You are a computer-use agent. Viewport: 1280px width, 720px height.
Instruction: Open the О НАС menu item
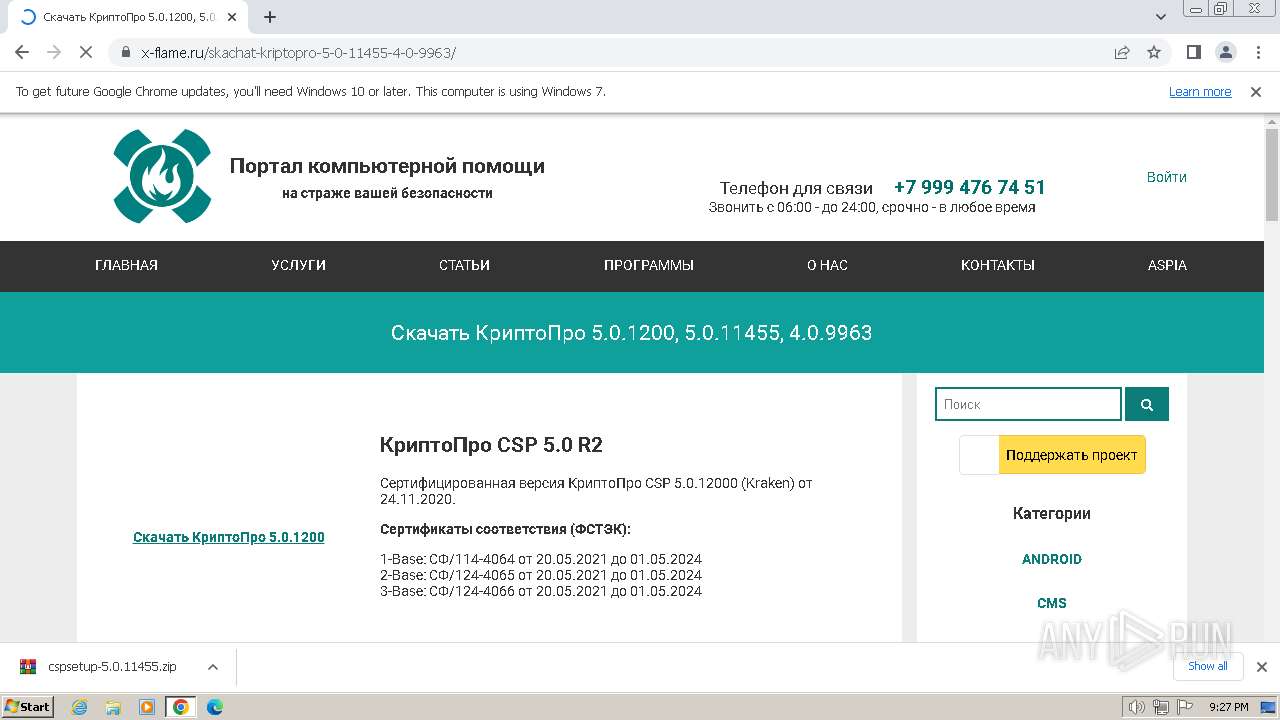pos(827,265)
